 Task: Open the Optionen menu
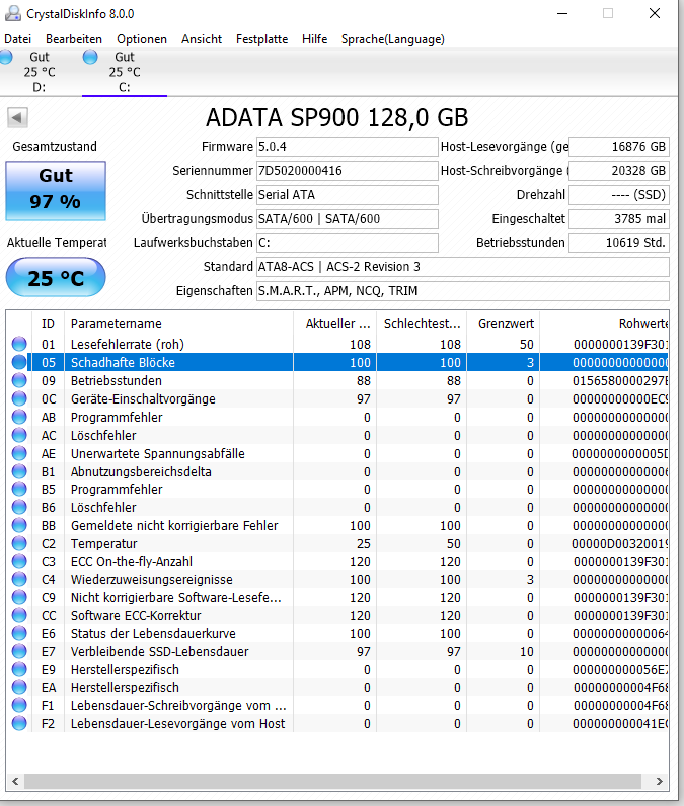pos(142,39)
